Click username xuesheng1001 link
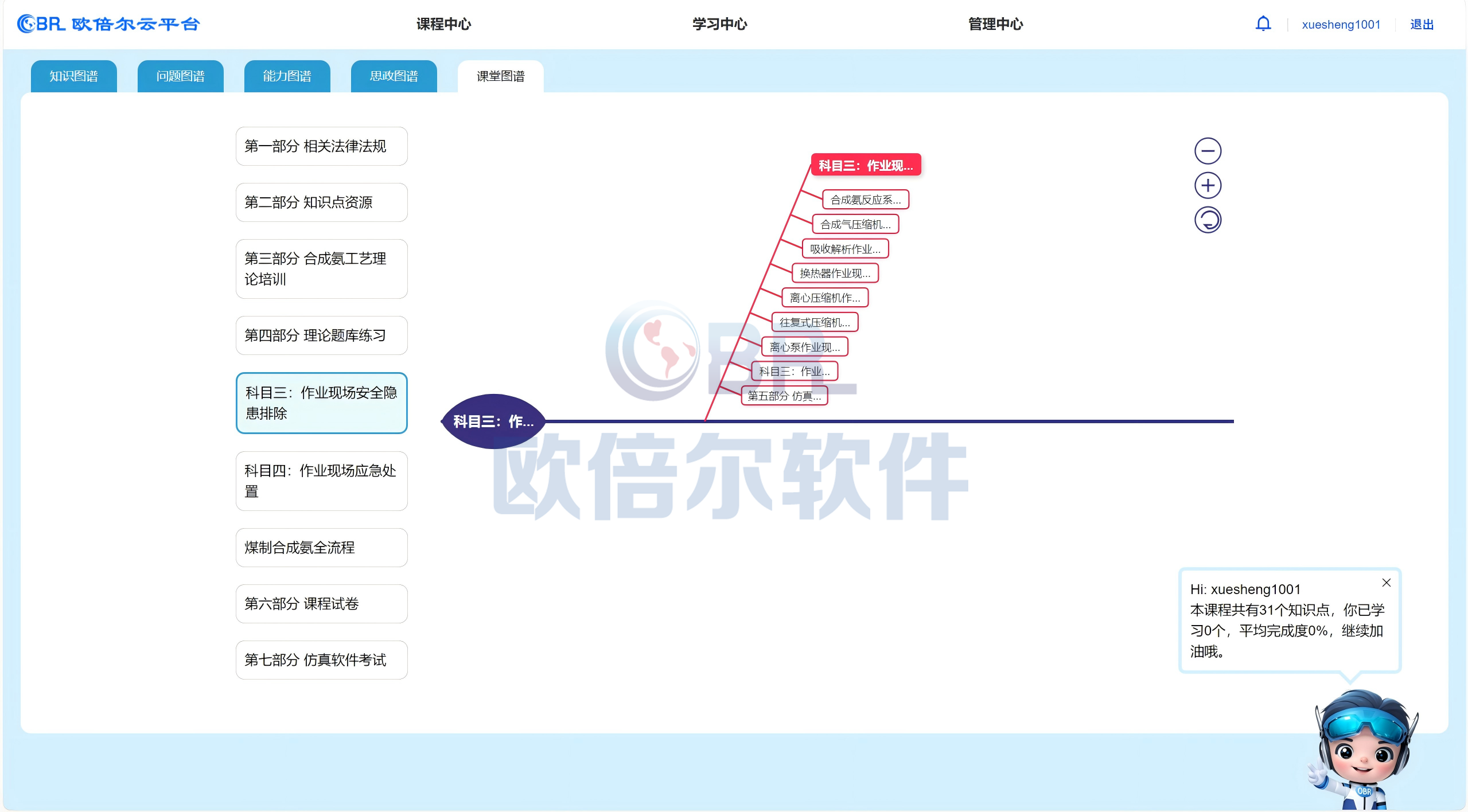1468x812 pixels. pos(1341,25)
